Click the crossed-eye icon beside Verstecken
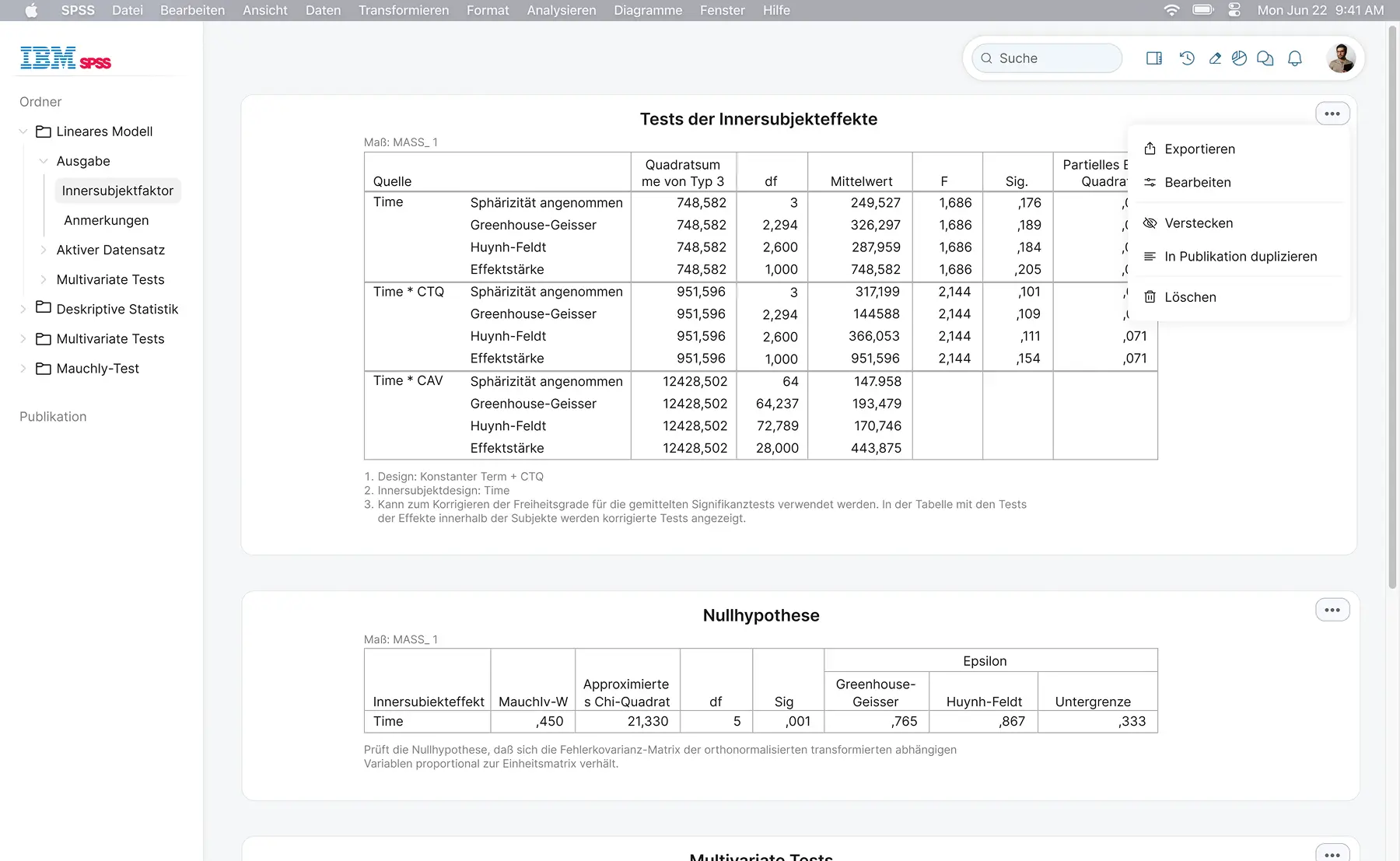 (x=1150, y=223)
